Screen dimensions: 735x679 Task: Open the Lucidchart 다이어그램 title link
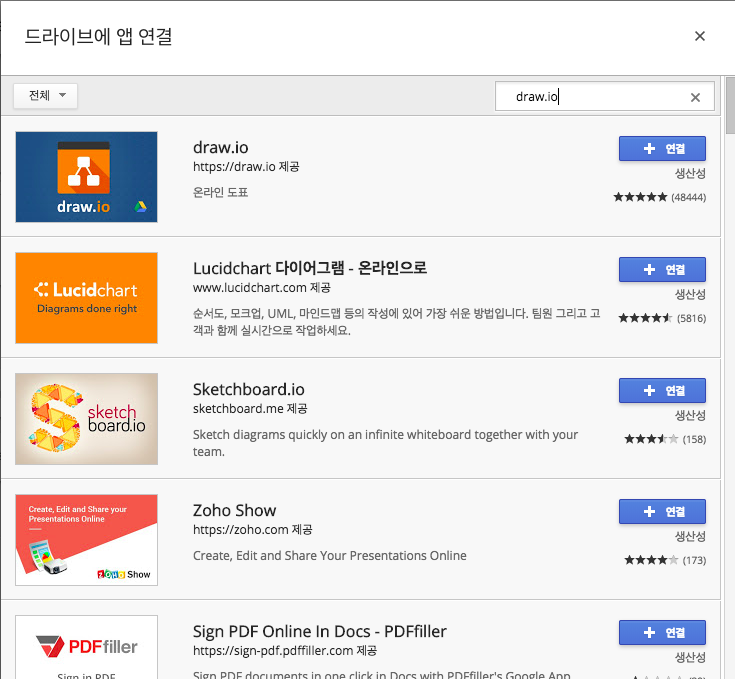(310, 268)
